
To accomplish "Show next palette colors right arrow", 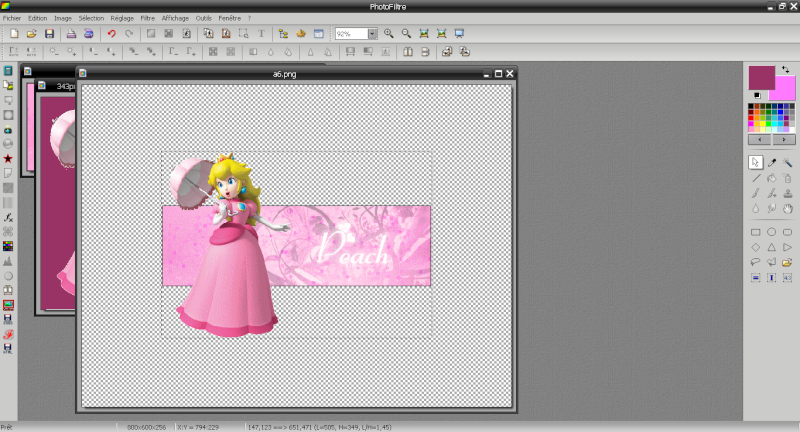I will tap(784, 139).
